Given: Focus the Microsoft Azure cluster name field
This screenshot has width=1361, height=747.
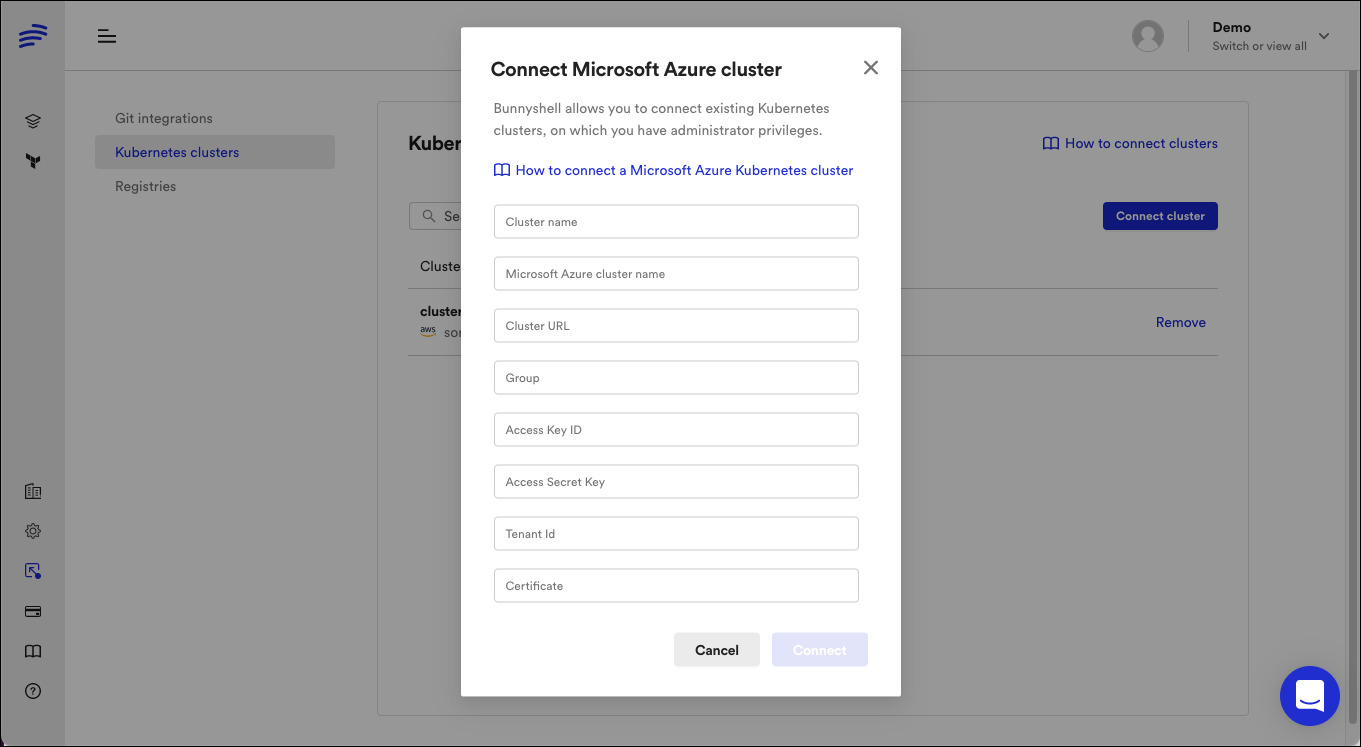Looking at the screenshot, I should [676, 274].
